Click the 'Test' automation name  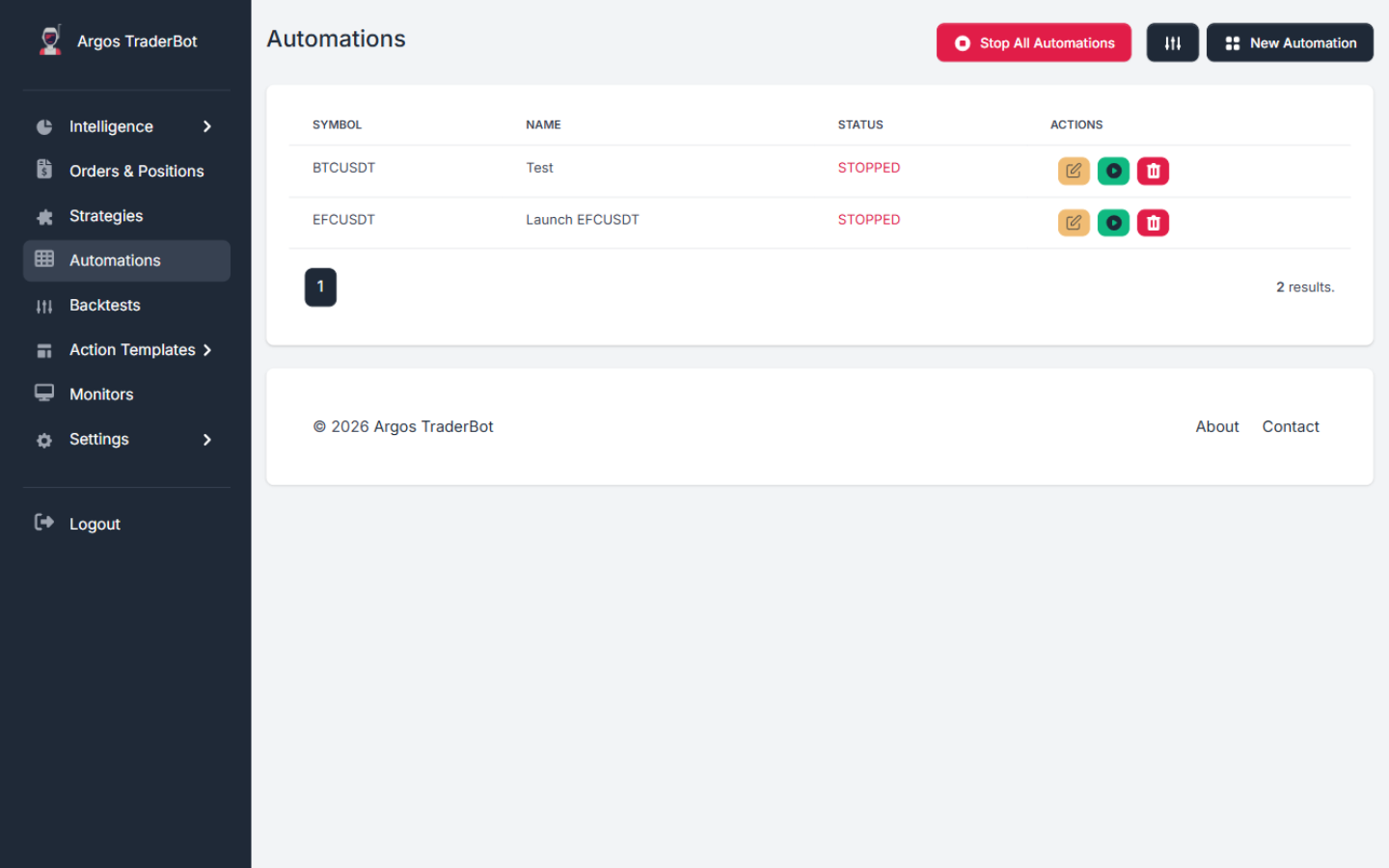539,168
